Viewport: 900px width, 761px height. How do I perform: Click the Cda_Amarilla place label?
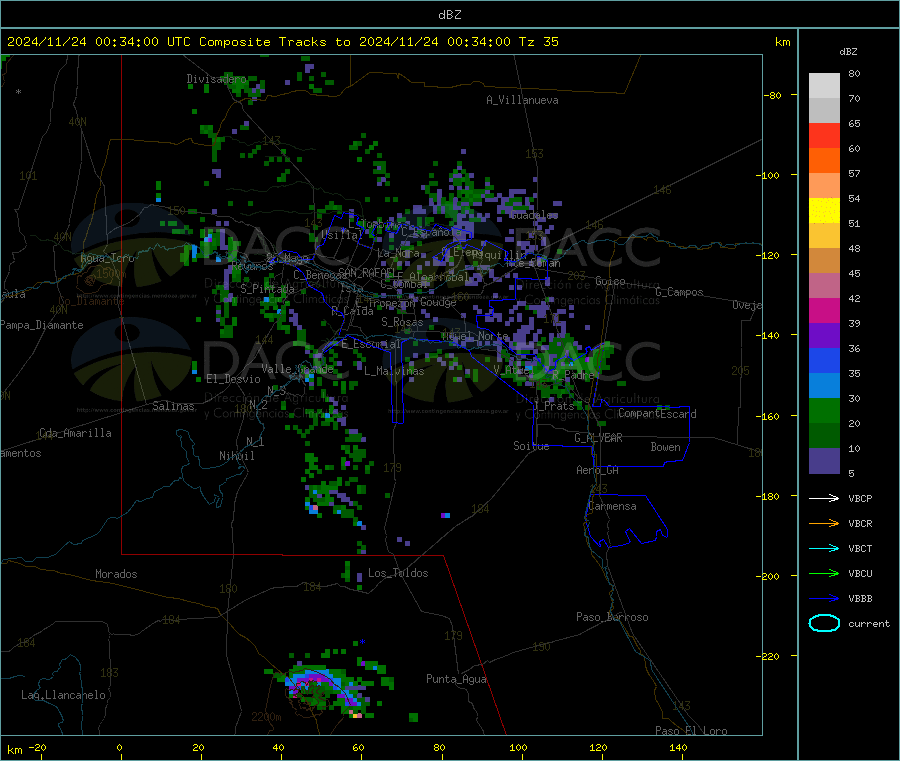[75, 433]
